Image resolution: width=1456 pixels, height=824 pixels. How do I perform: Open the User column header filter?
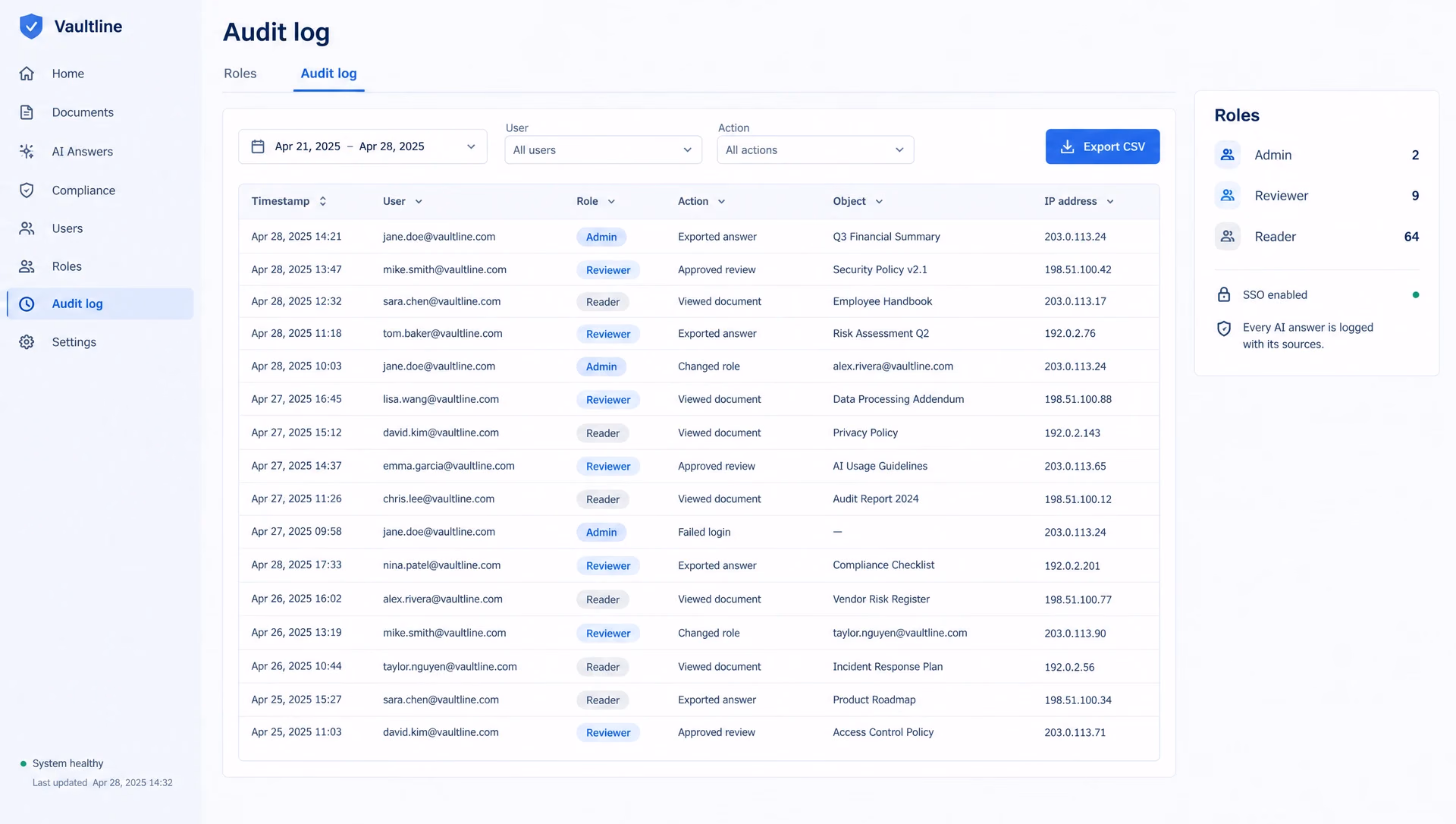click(x=403, y=201)
